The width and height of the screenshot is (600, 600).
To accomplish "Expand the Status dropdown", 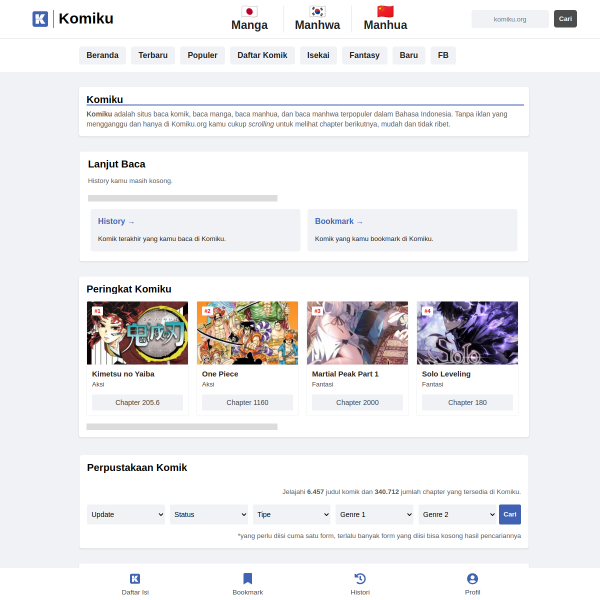I will [209, 514].
